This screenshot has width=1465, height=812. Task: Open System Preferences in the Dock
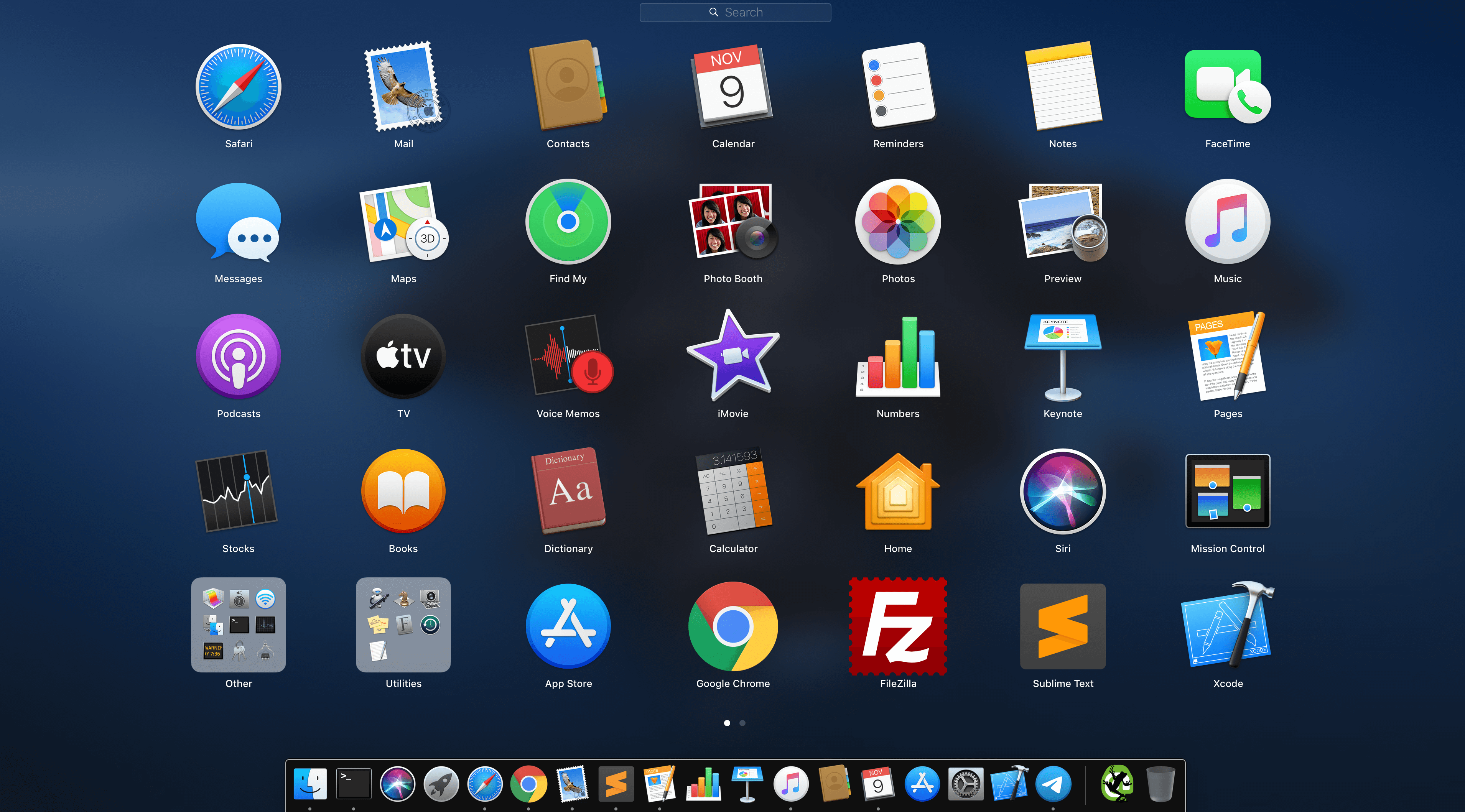pos(966,784)
